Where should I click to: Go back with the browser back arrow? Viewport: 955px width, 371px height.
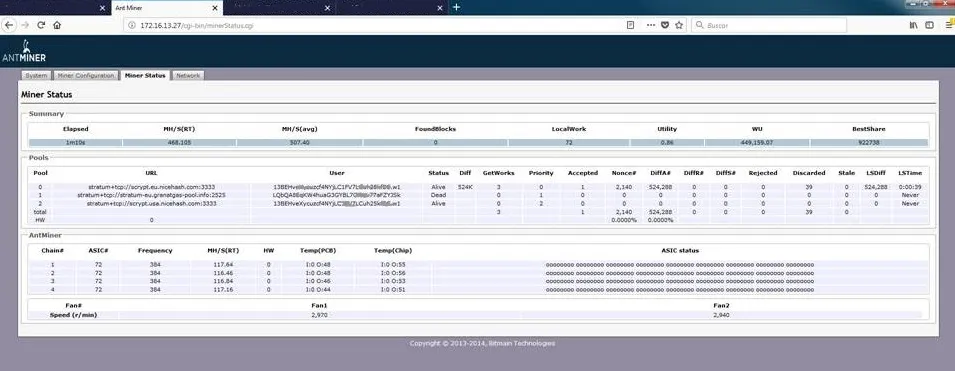[x=9, y=25]
